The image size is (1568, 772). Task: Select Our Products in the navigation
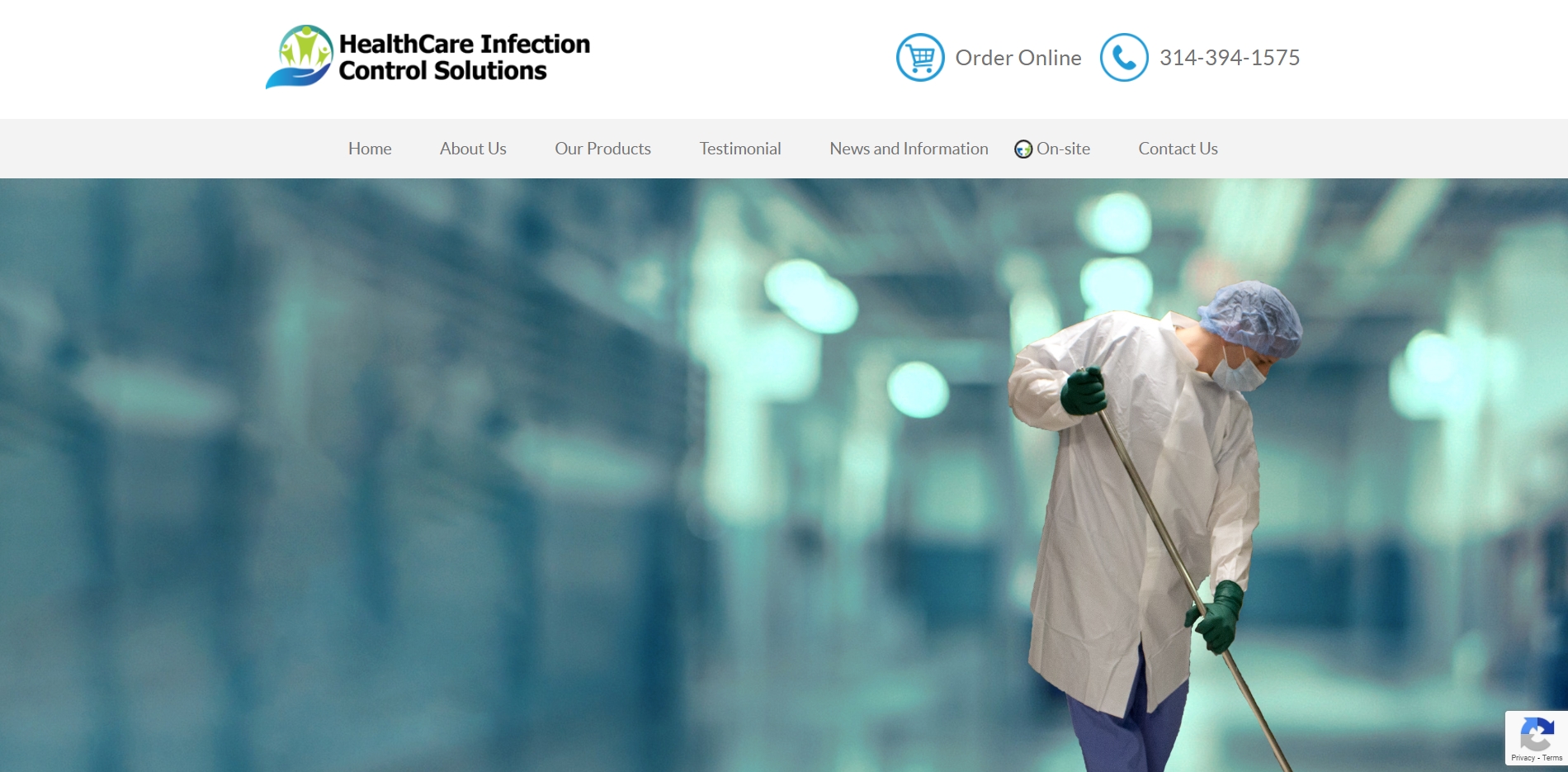(602, 149)
